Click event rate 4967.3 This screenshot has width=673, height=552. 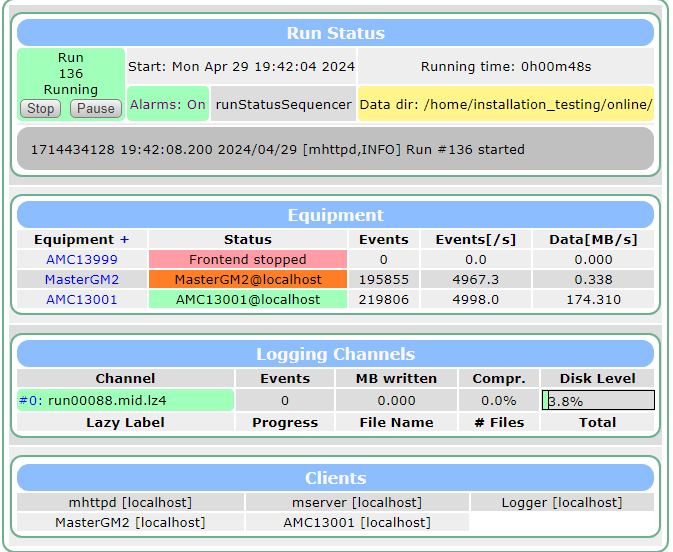point(476,279)
